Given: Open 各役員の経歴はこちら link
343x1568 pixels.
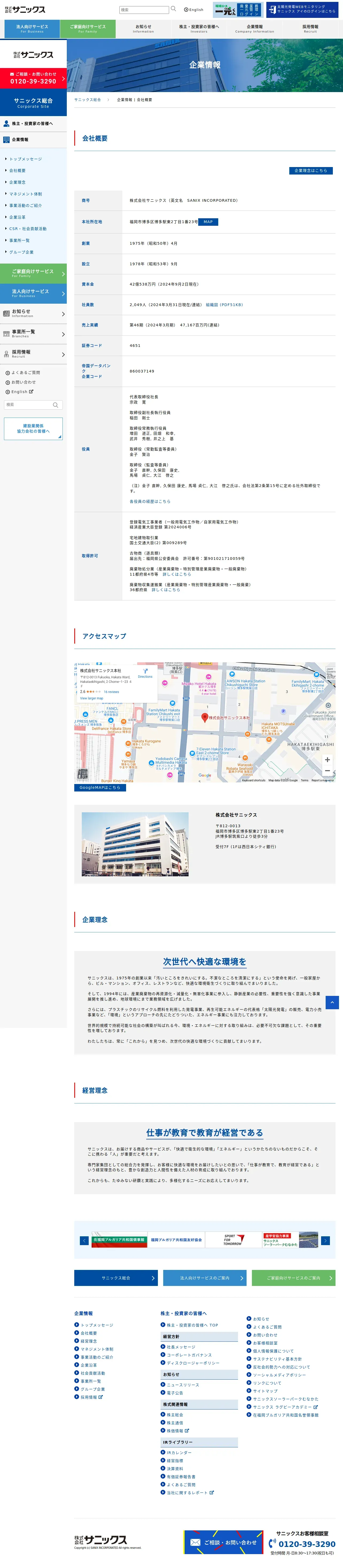Looking at the screenshot, I should click(x=150, y=502).
